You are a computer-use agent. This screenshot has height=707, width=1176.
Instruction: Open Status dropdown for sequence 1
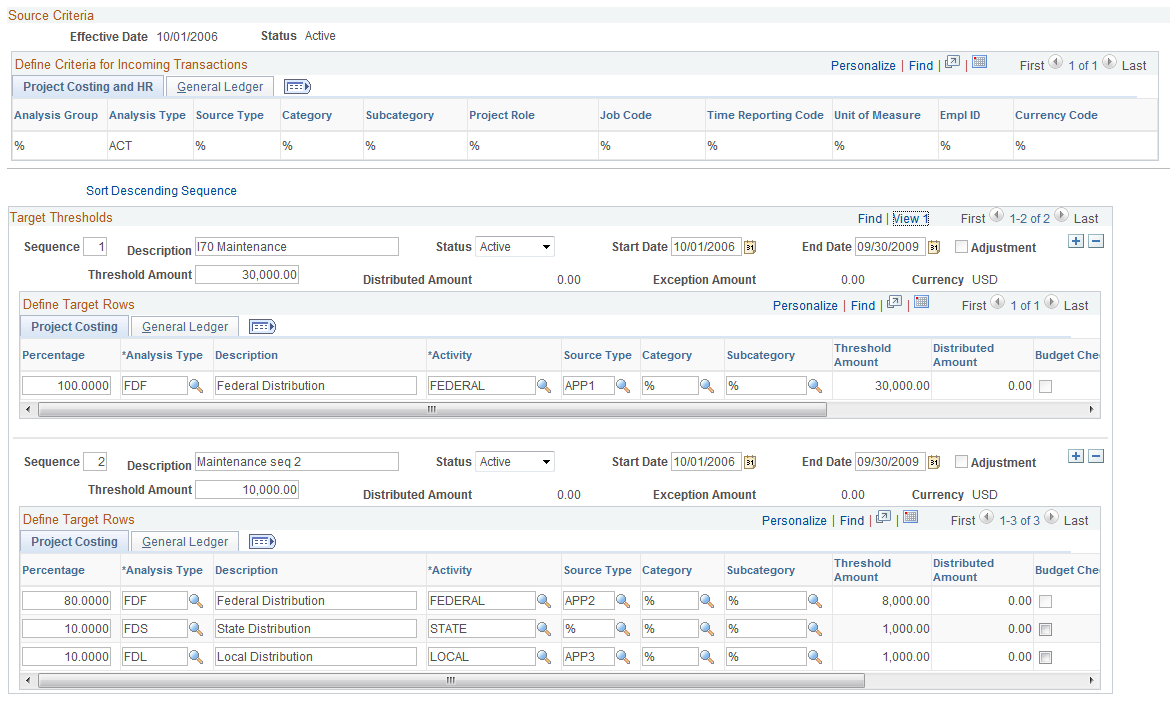(x=515, y=247)
